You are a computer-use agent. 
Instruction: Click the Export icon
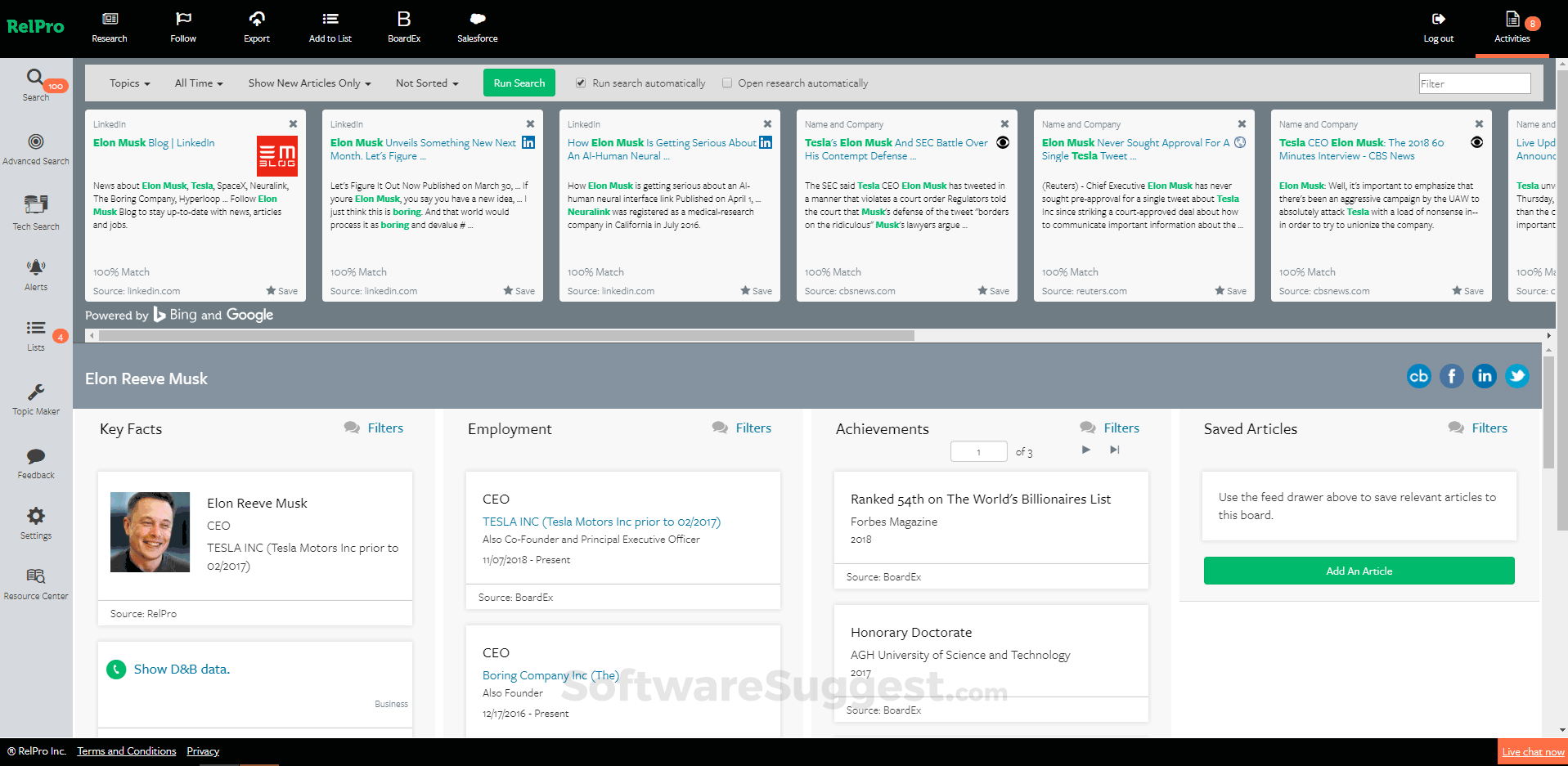(256, 26)
